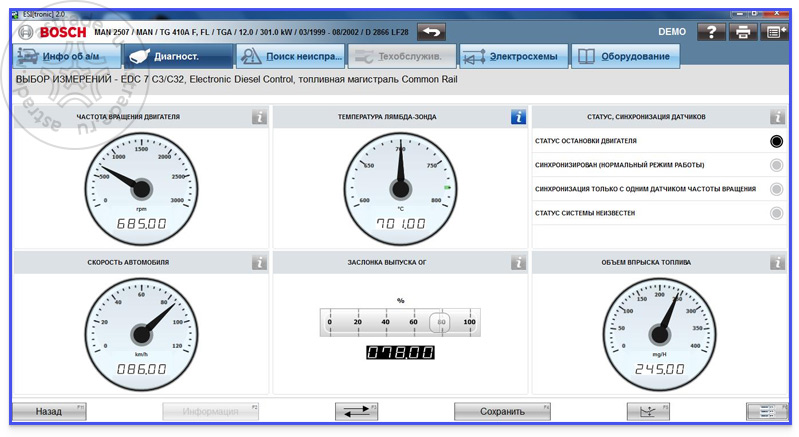Click the ESI[tronic] 2.0 window title
The image size is (799, 437).
(x=43, y=14)
